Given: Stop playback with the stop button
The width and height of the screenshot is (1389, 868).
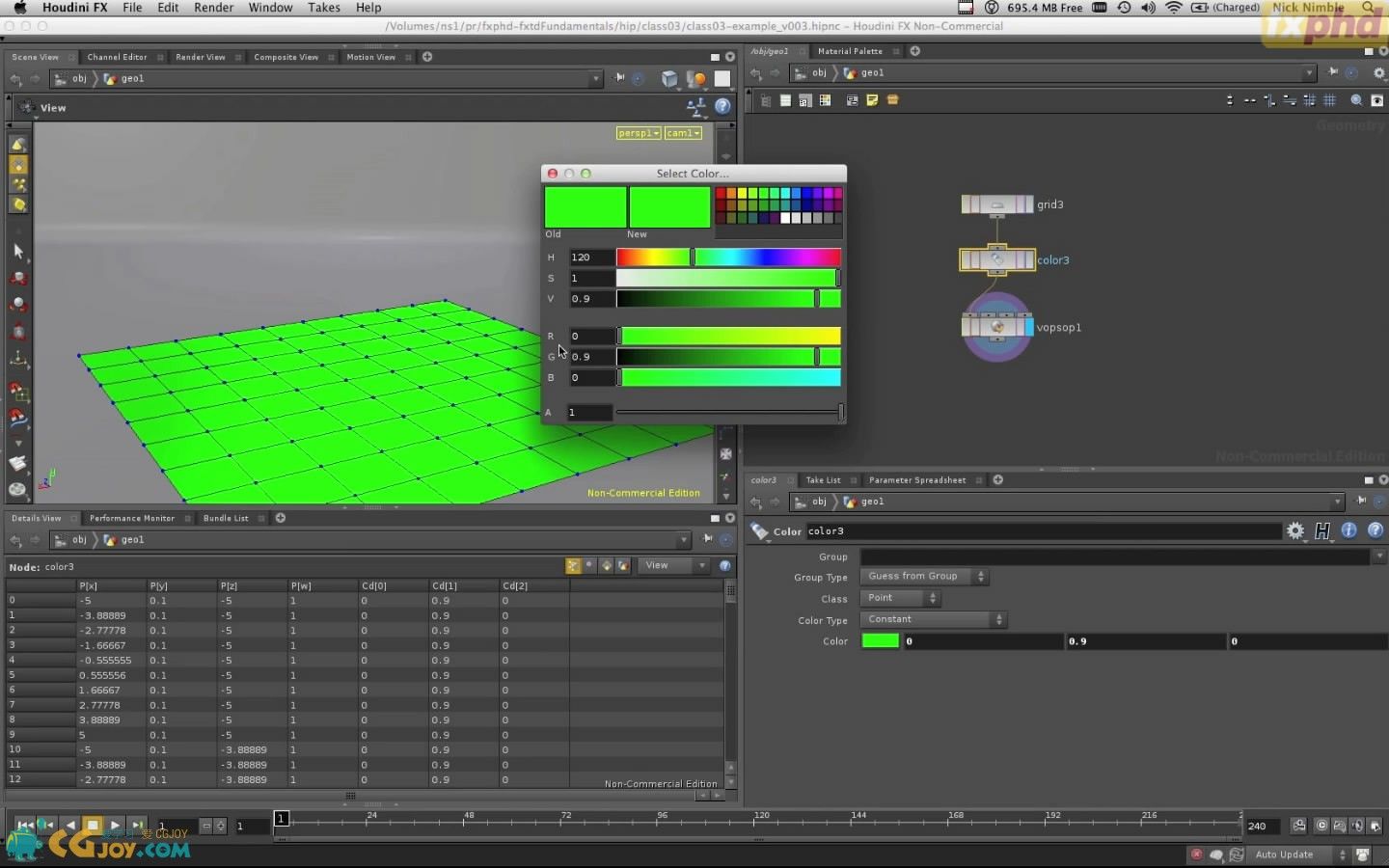Looking at the screenshot, I should (x=93, y=826).
